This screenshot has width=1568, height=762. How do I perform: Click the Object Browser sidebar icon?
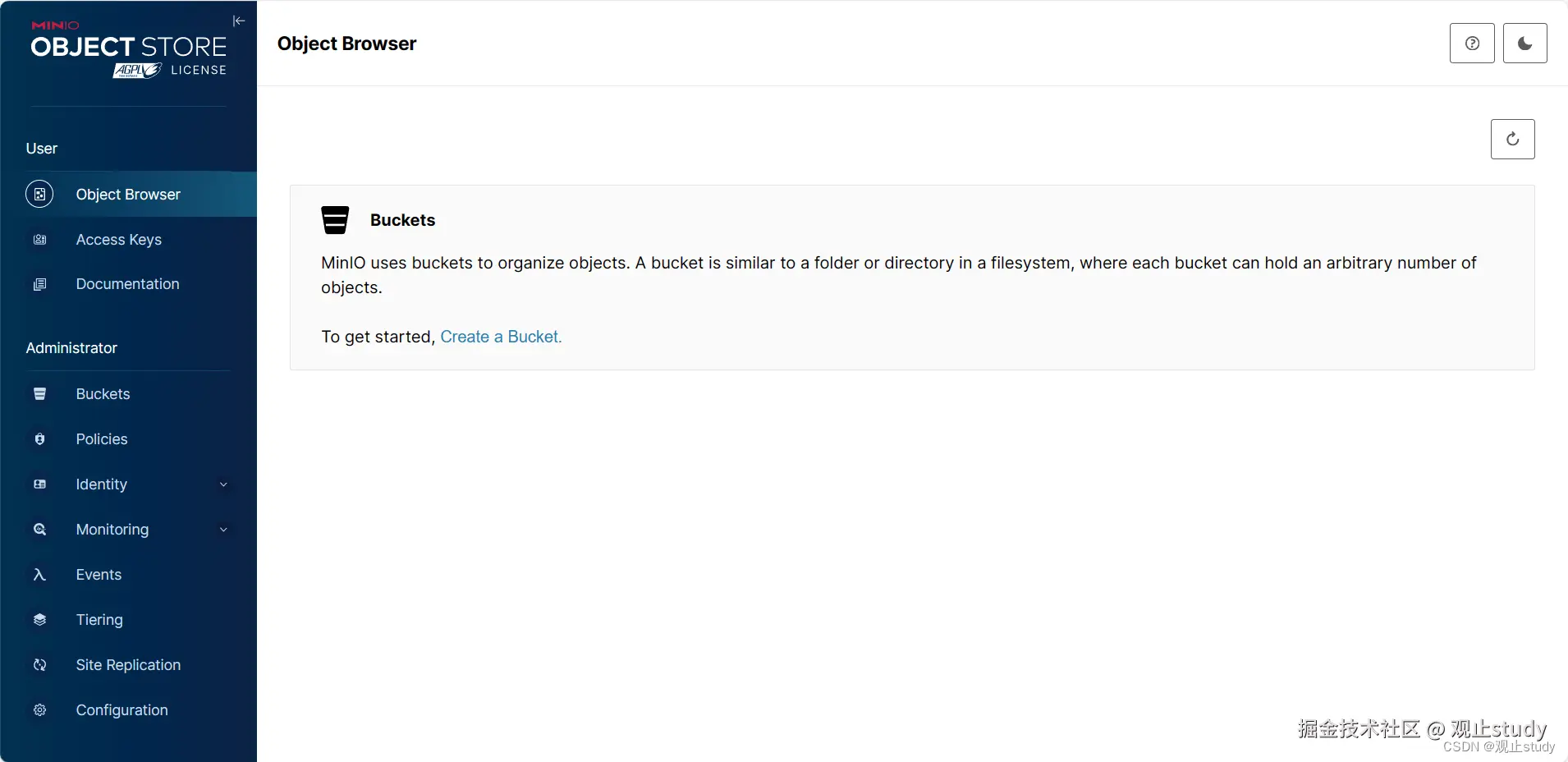pyautogui.click(x=39, y=195)
